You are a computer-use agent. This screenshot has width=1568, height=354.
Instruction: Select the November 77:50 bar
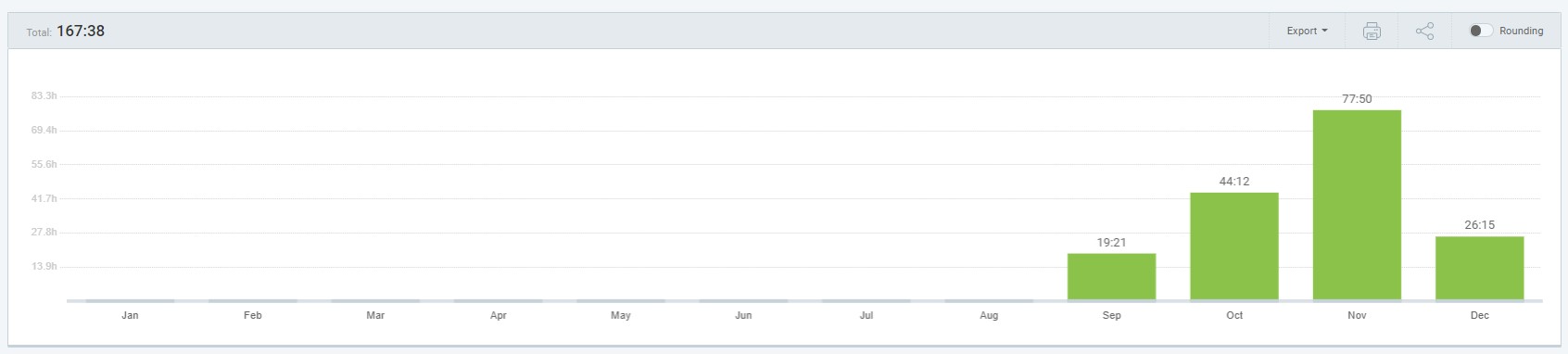click(1357, 205)
